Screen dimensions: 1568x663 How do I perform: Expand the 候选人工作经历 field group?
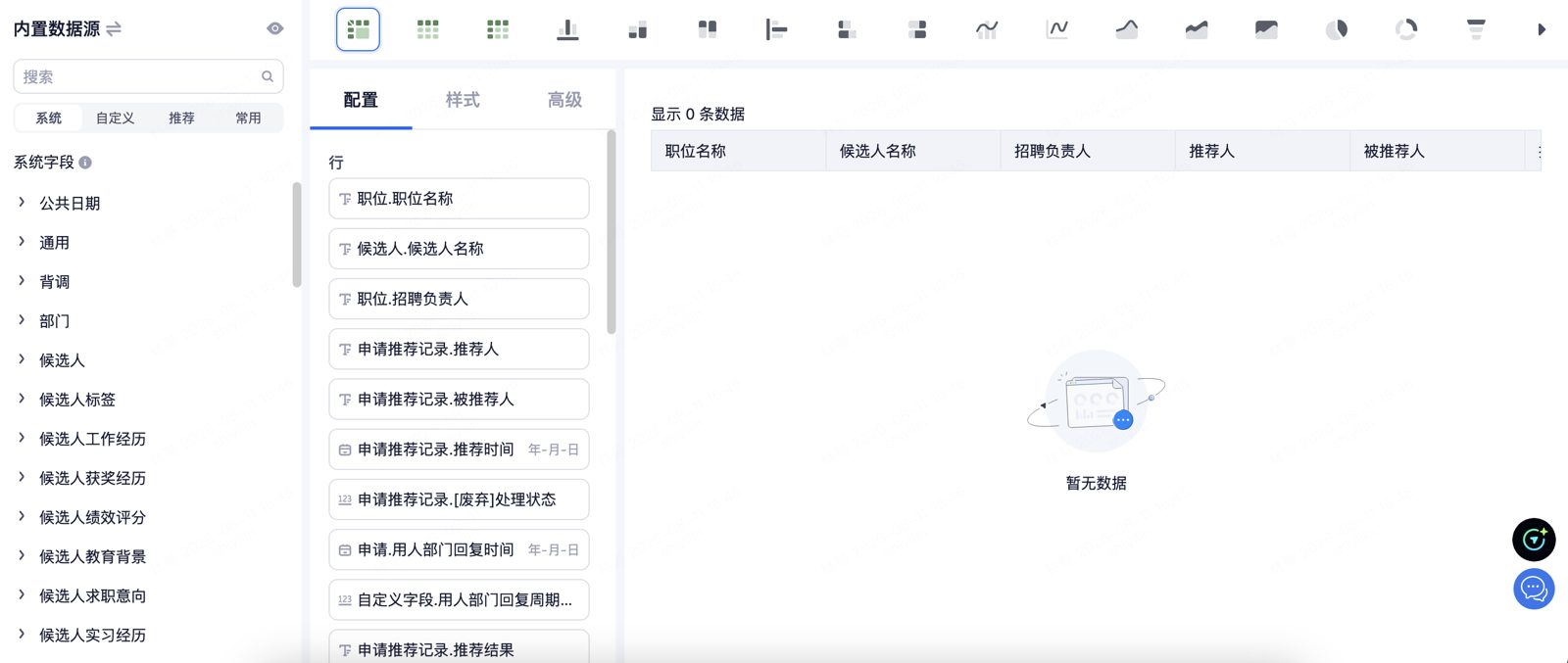click(x=22, y=437)
